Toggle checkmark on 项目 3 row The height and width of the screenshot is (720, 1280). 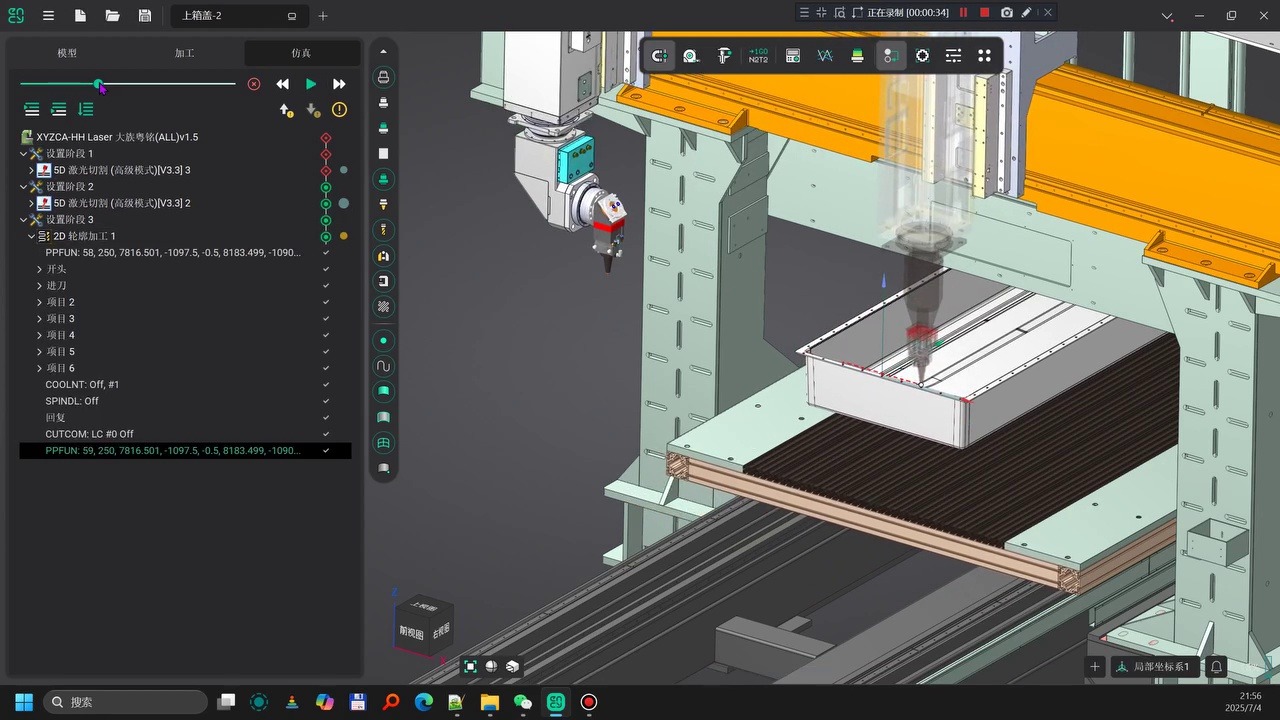pos(326,319)
